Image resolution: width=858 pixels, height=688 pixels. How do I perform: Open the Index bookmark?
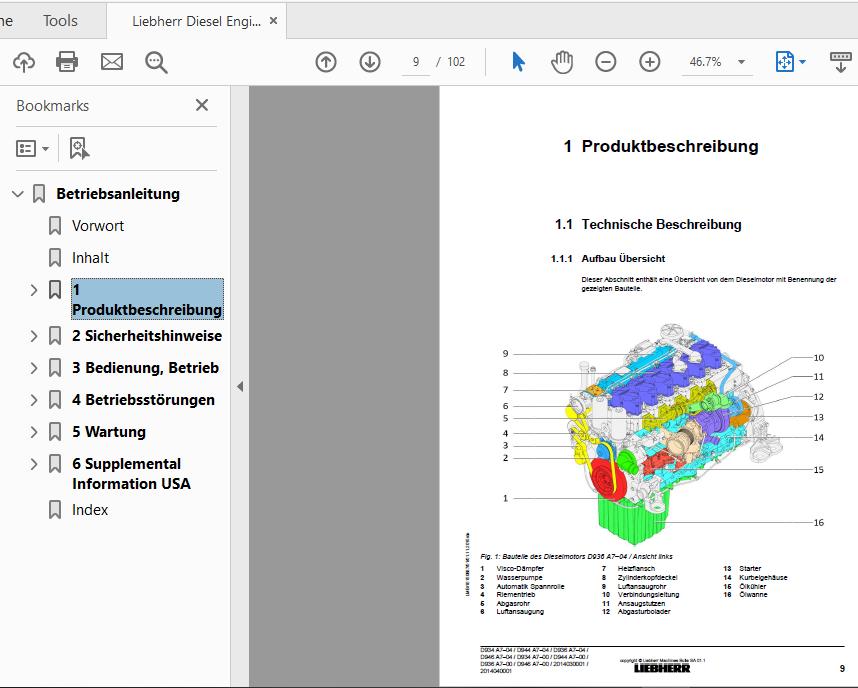pos(90,510)
